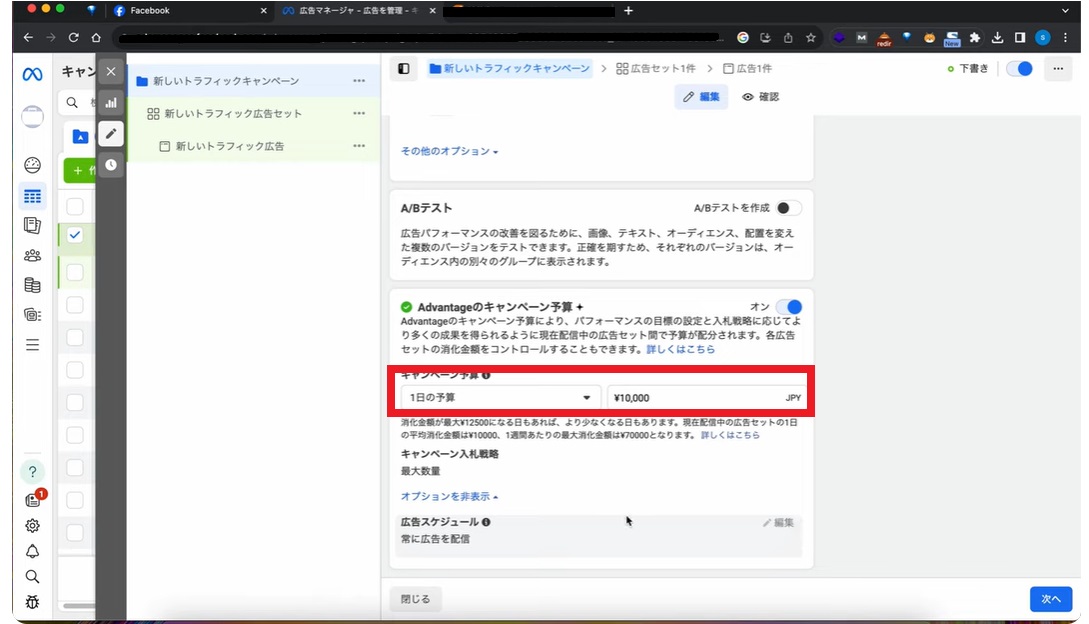Open settings gear in left sidebar
Viewport: 1089px width, 624px height.
tap(32, 526)
